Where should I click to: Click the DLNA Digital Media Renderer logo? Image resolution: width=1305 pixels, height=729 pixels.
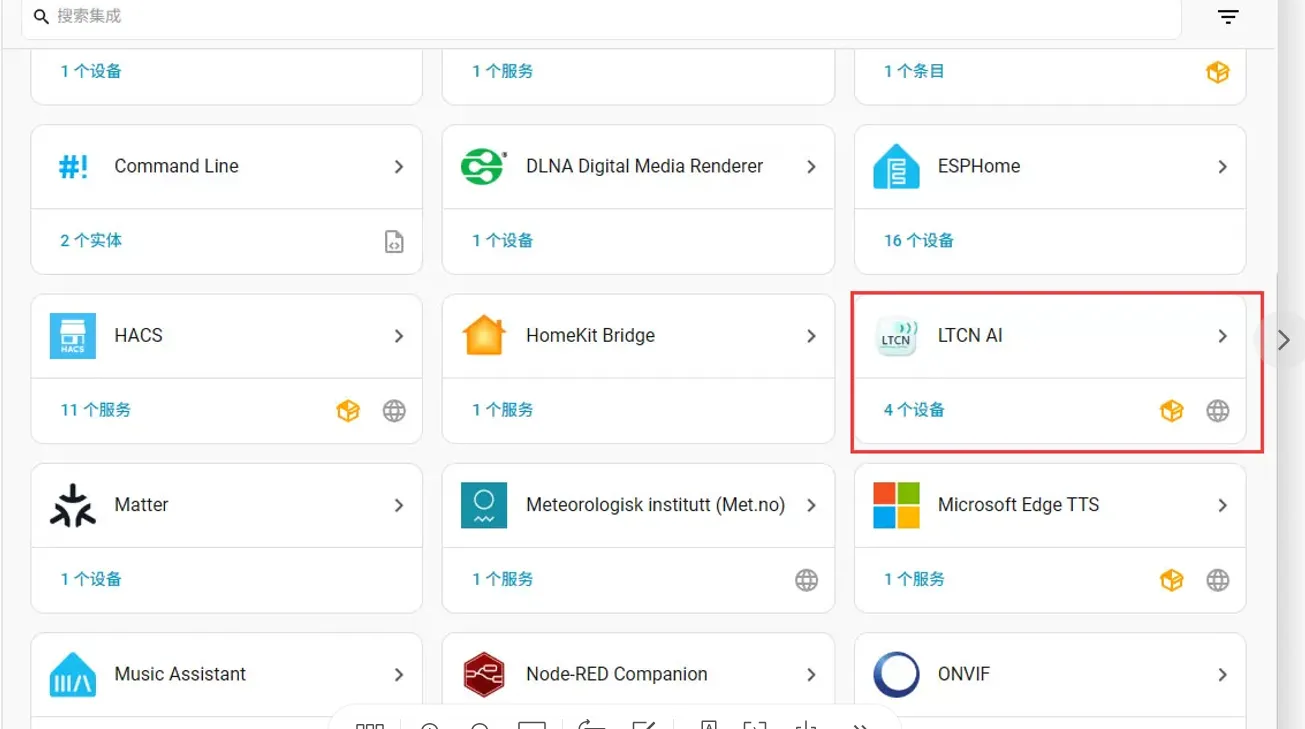click(484, 166)
